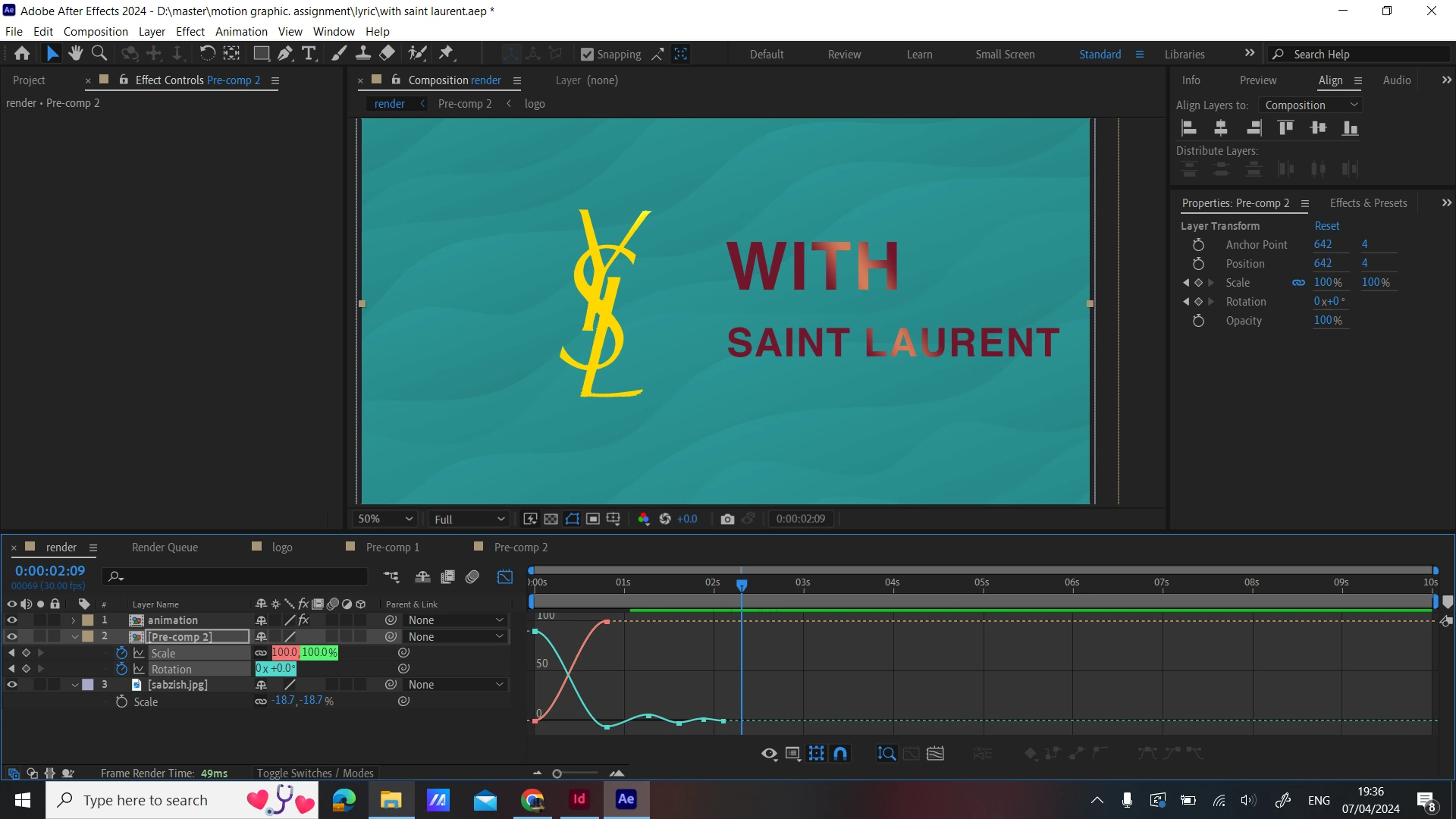Click the tan label color of animation layer
The height and width of the screenshot is (819, 1456).
pos(88,620)
